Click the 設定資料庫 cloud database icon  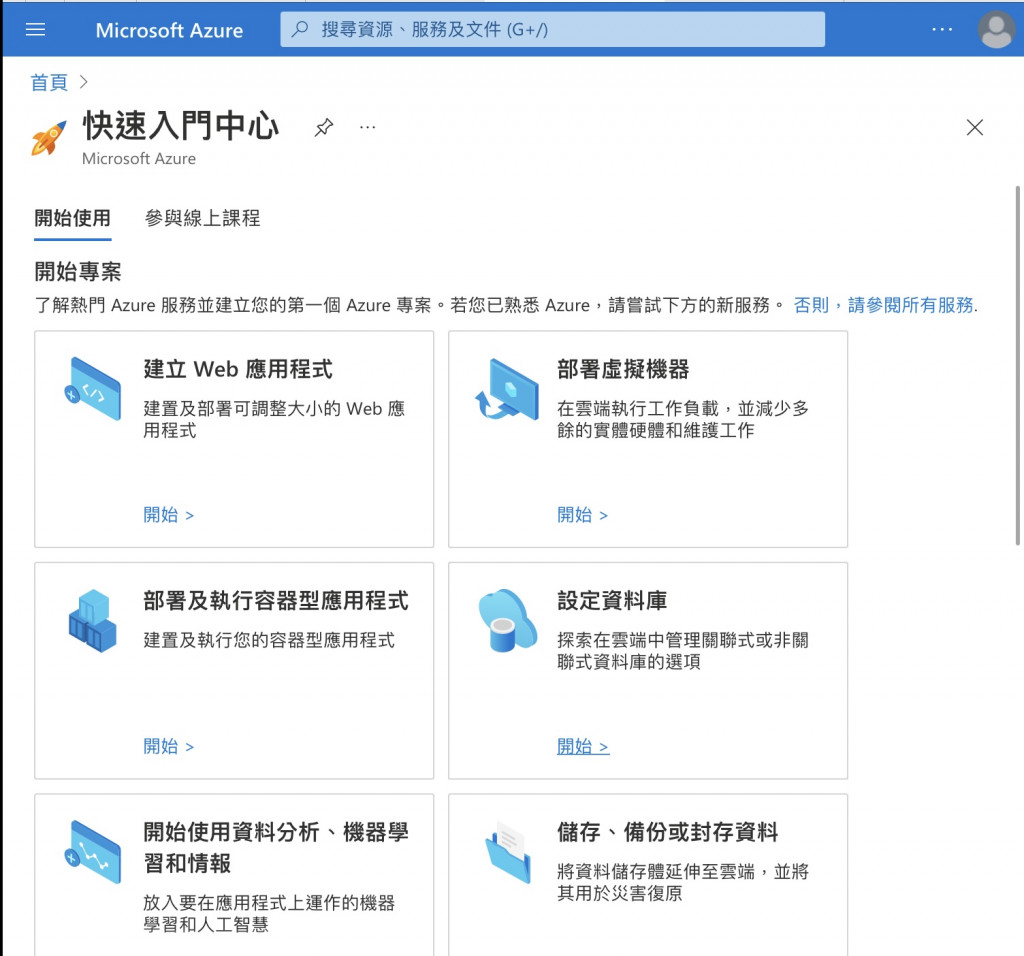(x=507, y=620)
